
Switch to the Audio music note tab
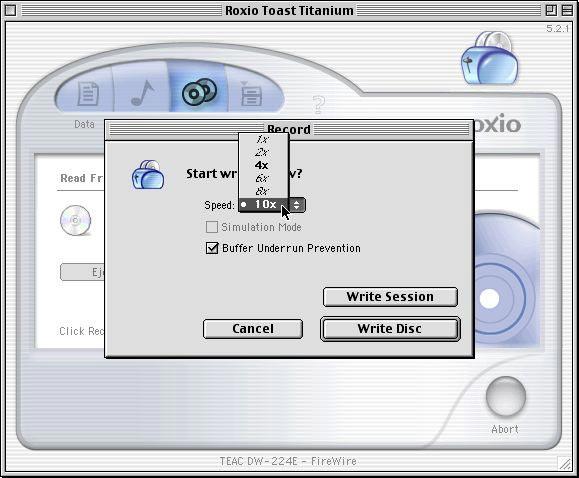pyautogui.click(x=142, y=92)
